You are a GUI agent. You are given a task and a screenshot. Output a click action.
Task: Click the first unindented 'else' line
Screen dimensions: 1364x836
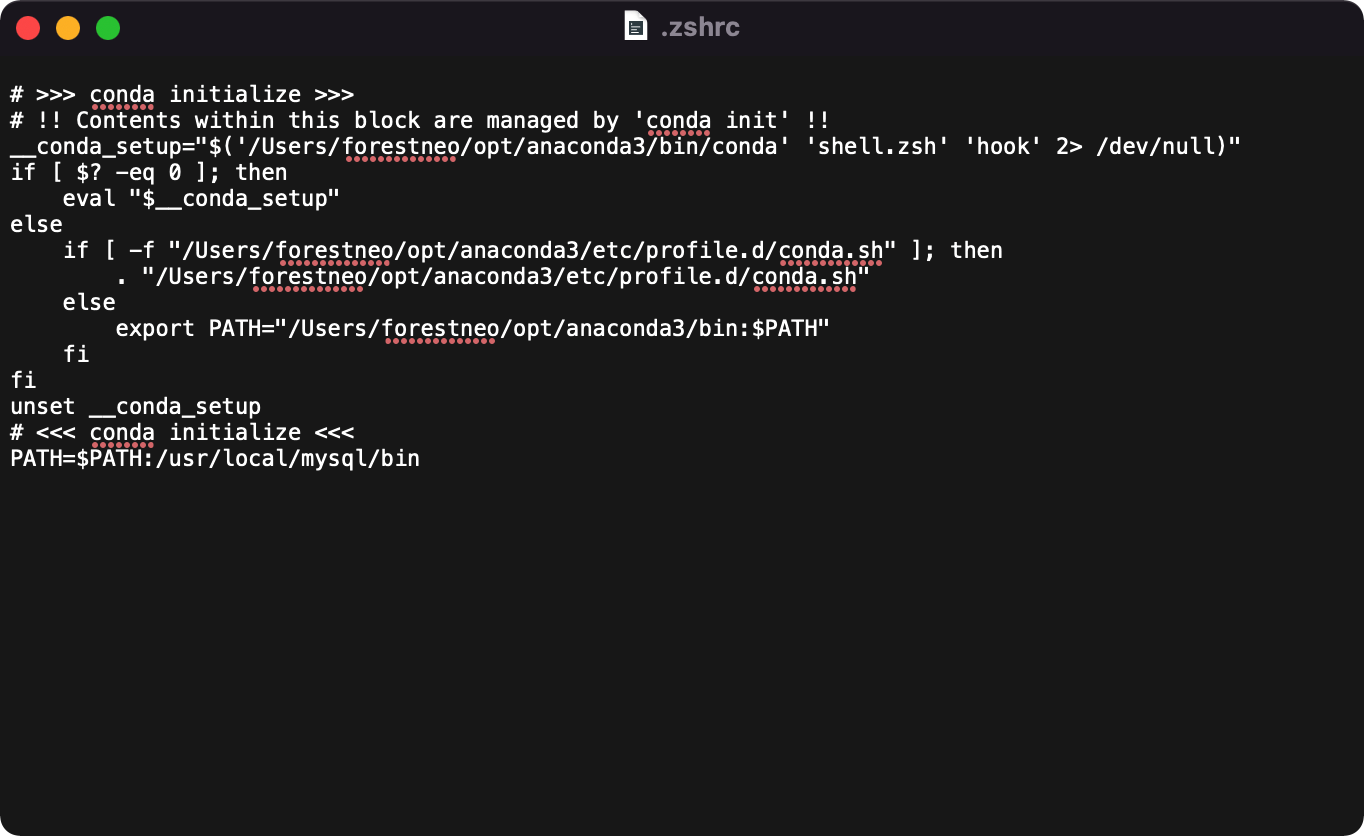click(x=36, y=225)
